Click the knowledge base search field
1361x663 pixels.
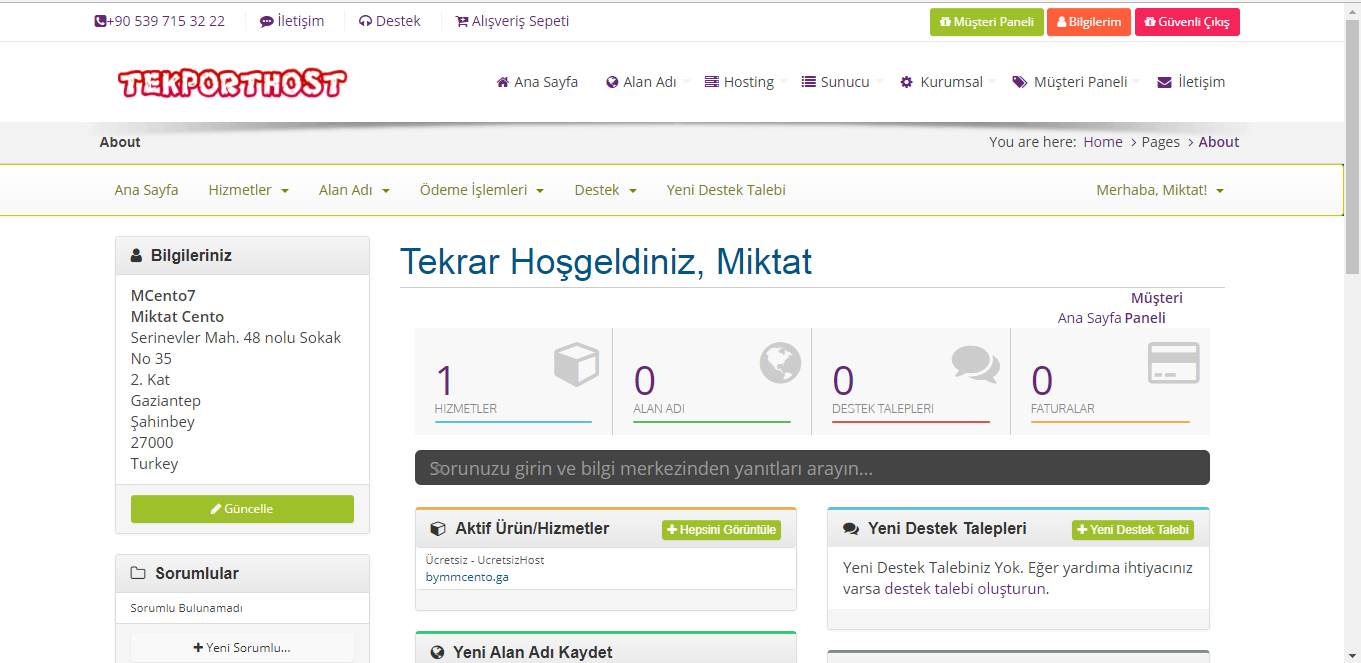click(x=812, y=468)
